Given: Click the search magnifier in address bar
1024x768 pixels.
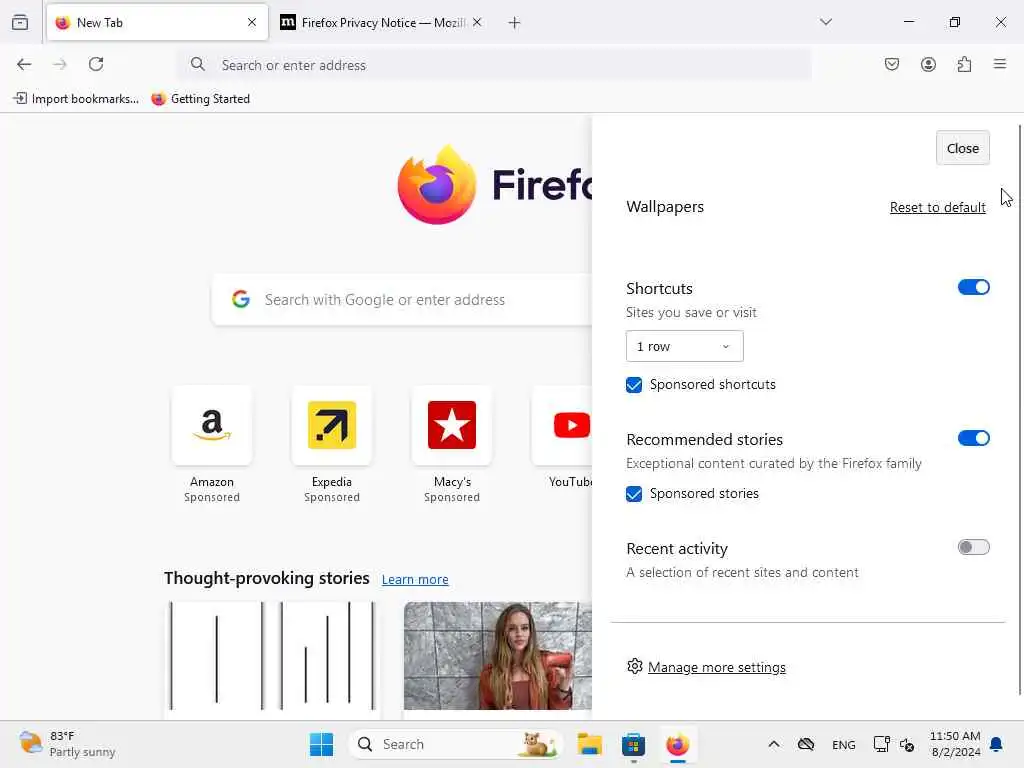Looking at the screenshot, I should pyautogui.click(x=197, y=64).
